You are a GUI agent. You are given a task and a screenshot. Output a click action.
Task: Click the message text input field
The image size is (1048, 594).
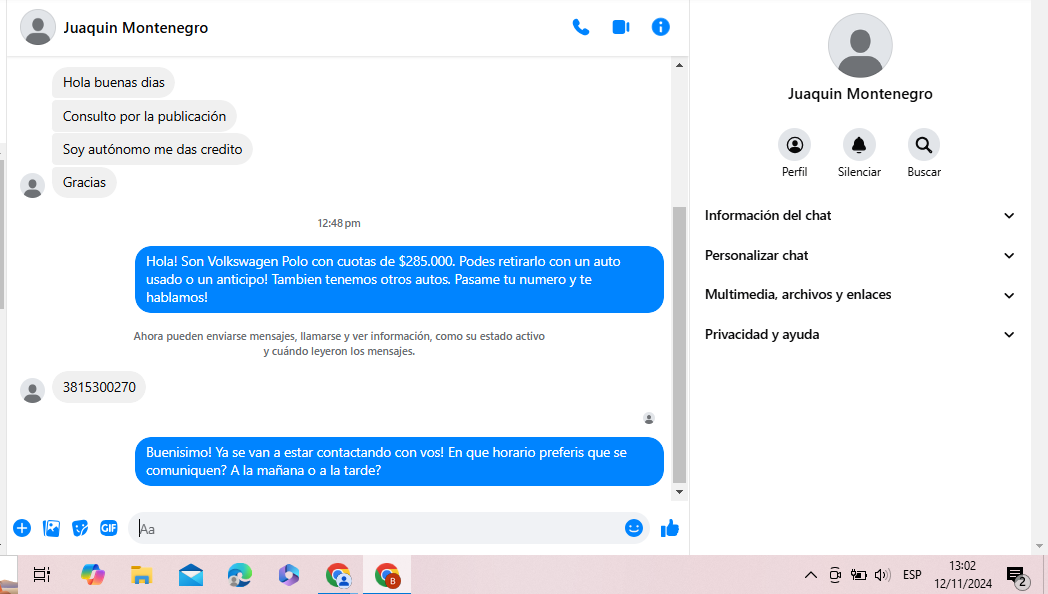380,529
